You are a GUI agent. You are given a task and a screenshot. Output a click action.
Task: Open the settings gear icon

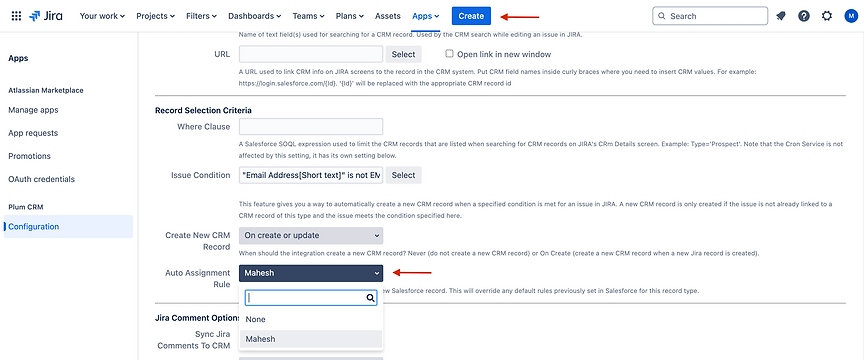point(827,16)
